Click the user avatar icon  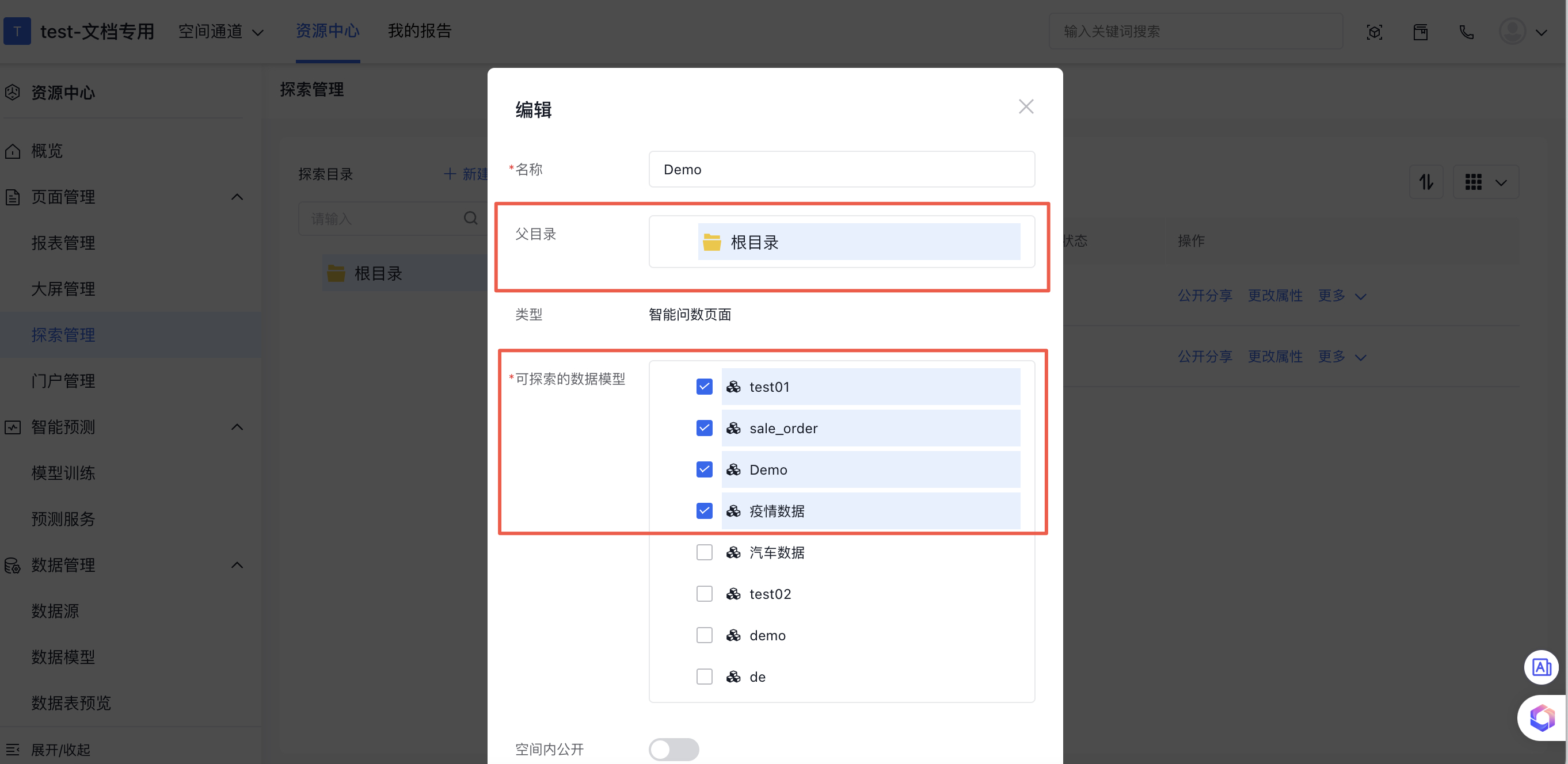click(x=1512, y=32)
